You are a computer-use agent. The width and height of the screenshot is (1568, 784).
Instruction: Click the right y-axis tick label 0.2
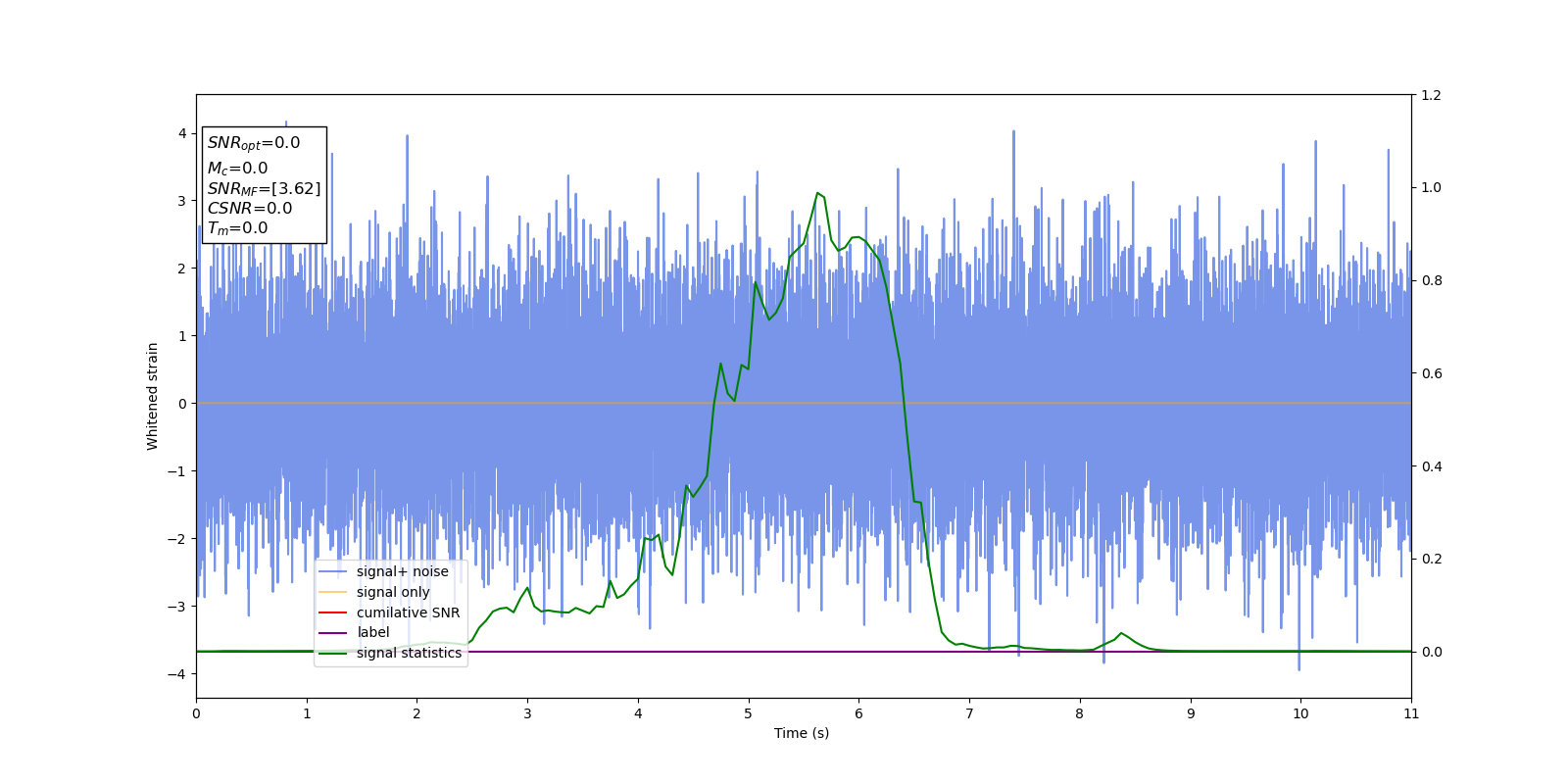point(1431,559)
